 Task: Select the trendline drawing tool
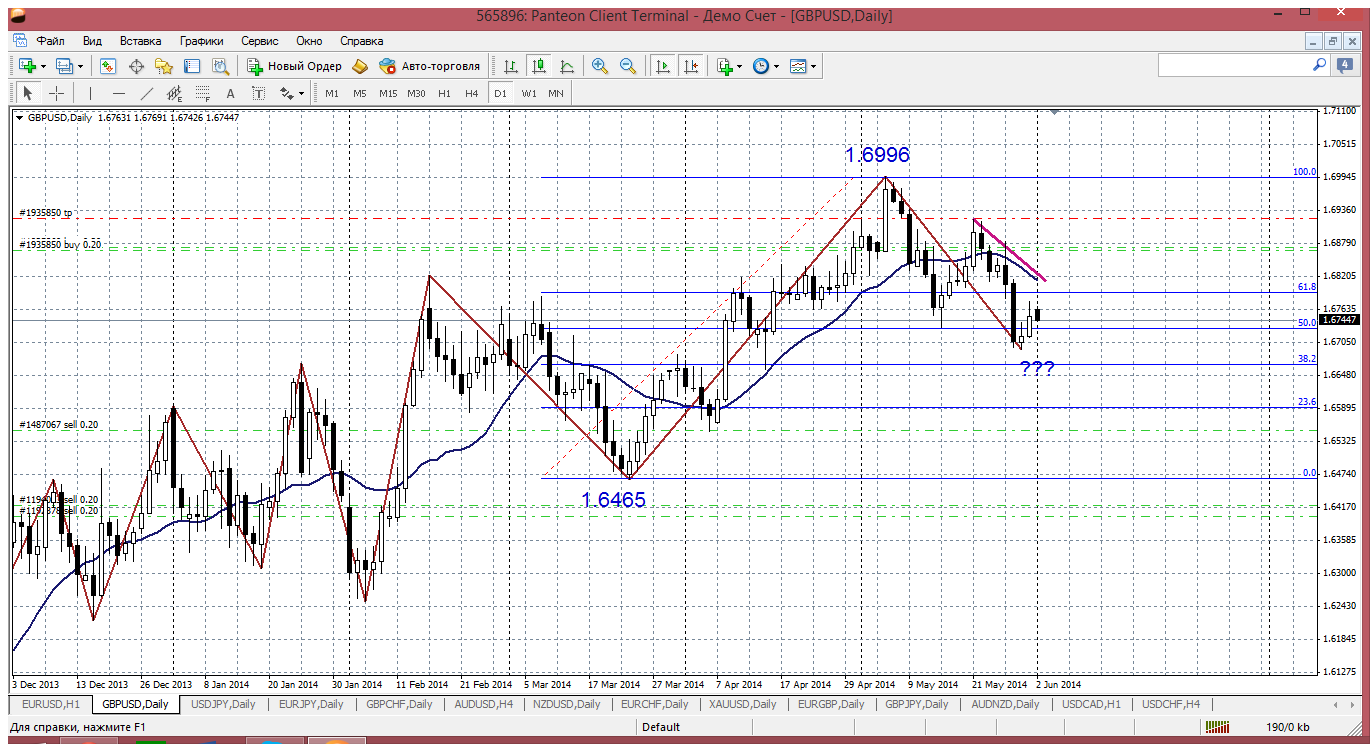(147, 93)
